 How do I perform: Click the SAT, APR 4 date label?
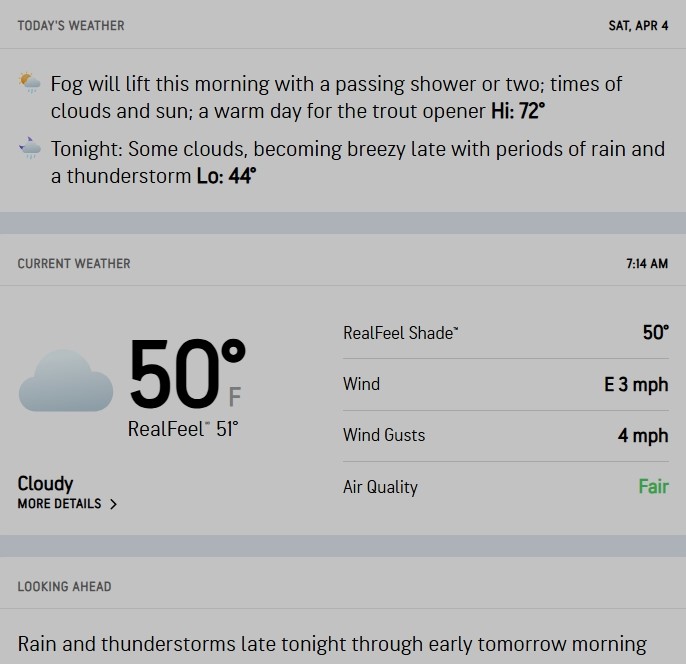pos(638,25)
